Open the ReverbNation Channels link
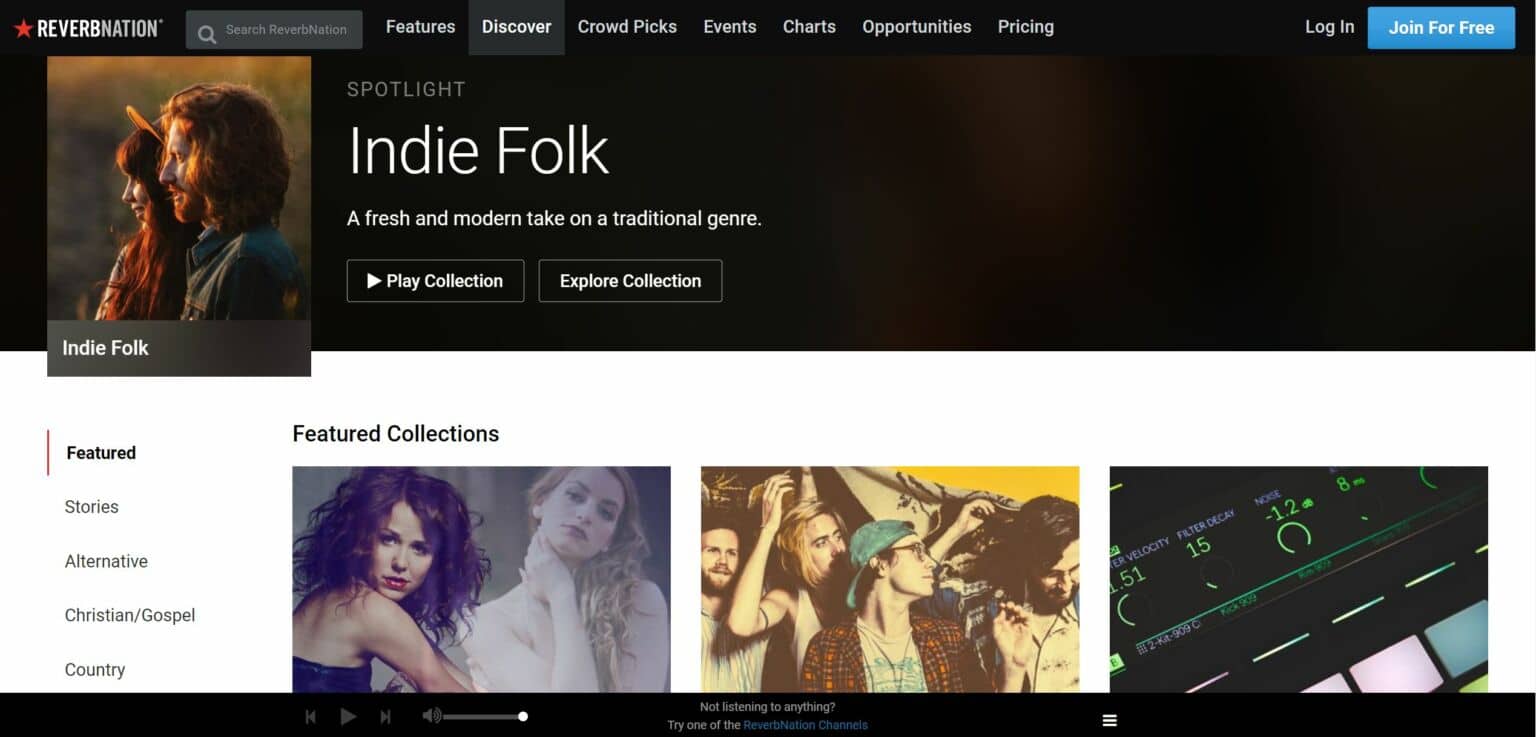Viewport: 1536px width, 737px height. [804, 724]
